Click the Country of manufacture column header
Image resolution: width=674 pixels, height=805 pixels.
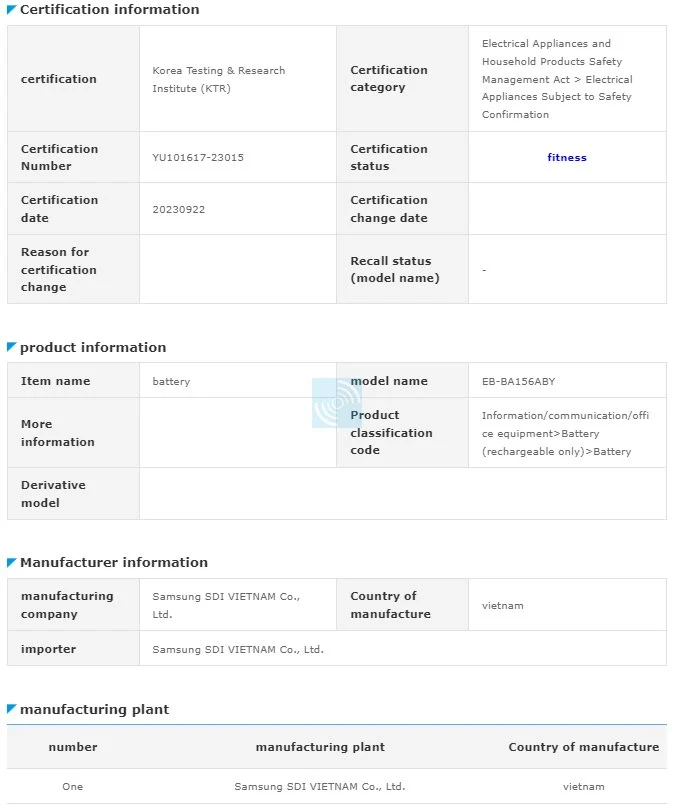pos(584,747)
